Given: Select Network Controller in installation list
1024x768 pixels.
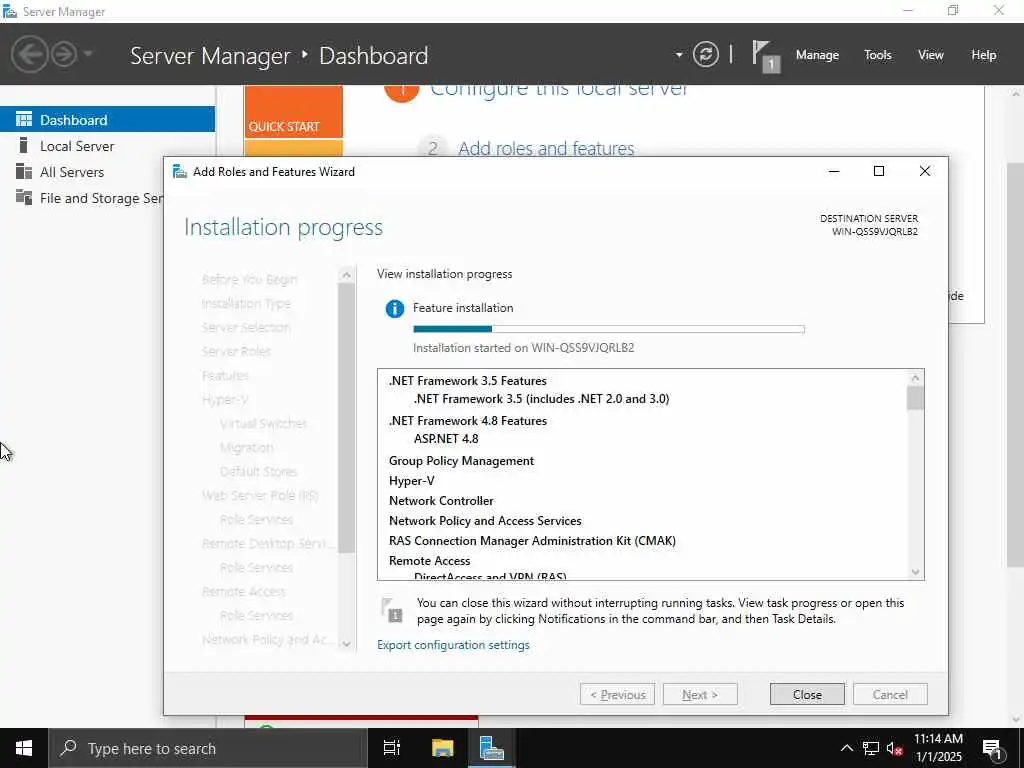Looking at the screenshot, I should coord(441,501).
